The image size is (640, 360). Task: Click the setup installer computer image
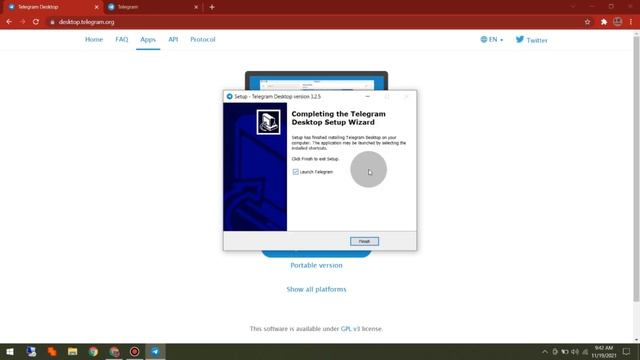[x=268, y=122]
